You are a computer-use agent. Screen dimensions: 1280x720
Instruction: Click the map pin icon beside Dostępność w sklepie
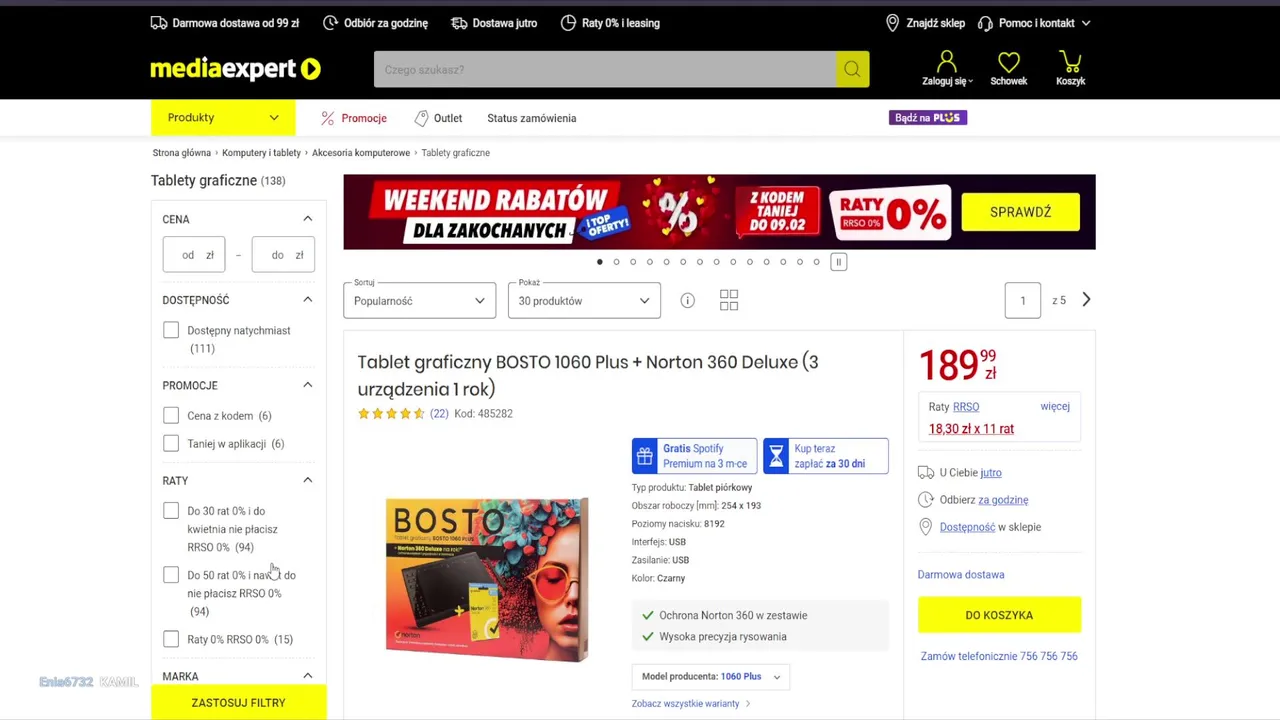click(925, 527)
